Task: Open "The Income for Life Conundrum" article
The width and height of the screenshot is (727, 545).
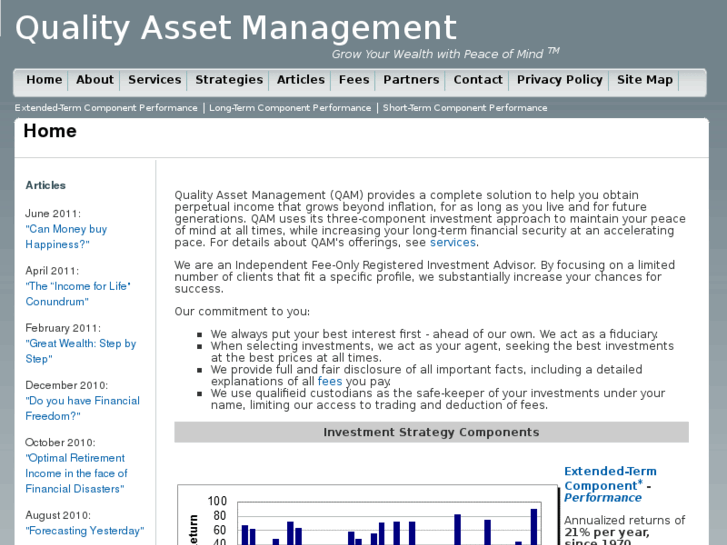Action: [x=78, y=294]
